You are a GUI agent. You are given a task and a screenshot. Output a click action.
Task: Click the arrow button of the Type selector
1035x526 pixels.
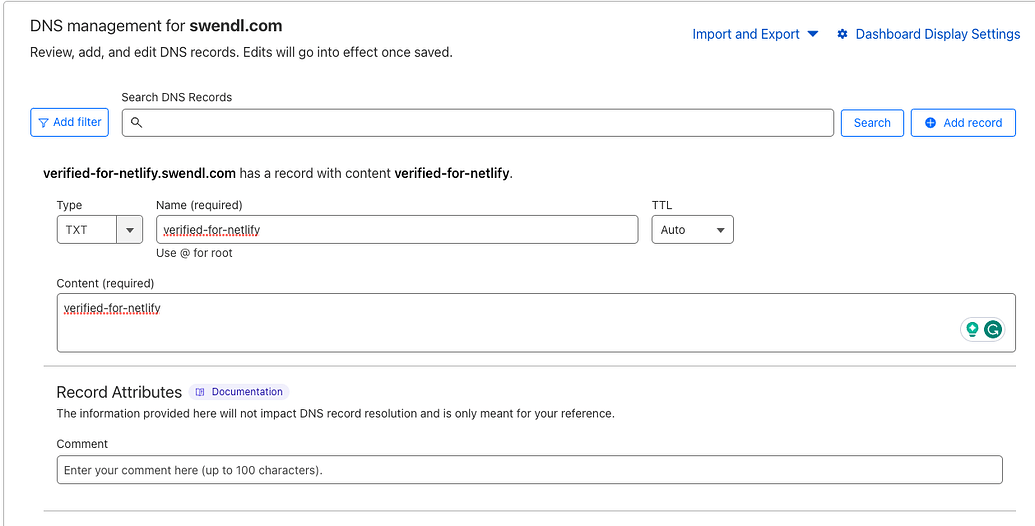(x=130, y=230)
